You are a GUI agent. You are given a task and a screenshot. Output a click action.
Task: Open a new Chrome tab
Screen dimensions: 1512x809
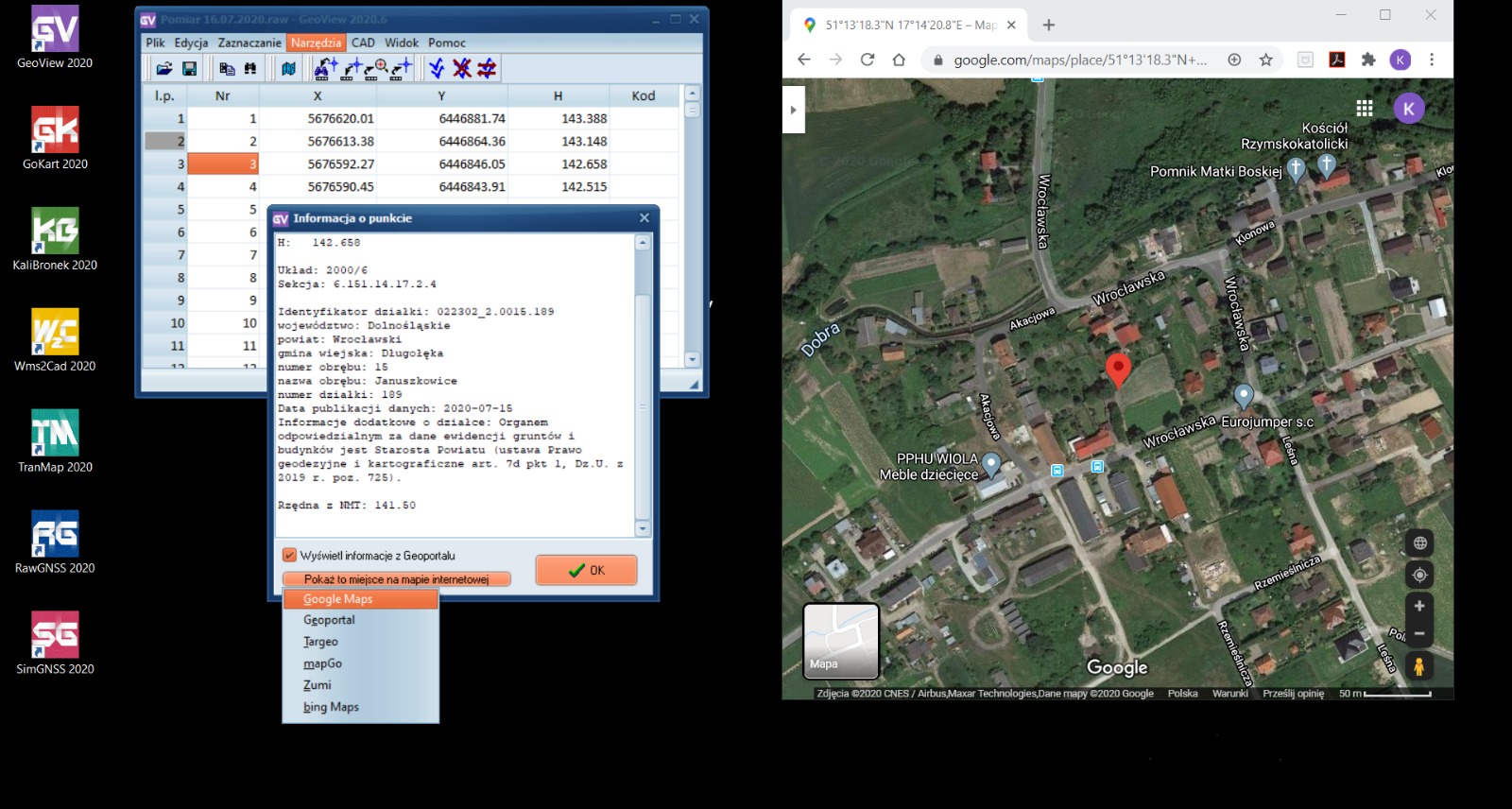[1048, 26]
